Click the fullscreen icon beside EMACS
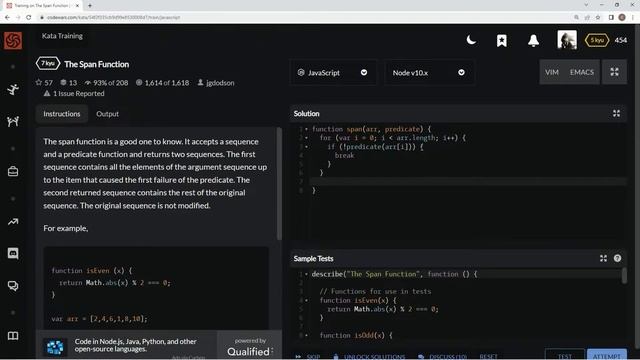This screenshot has height=360, width=640. [x=614, y=72]
